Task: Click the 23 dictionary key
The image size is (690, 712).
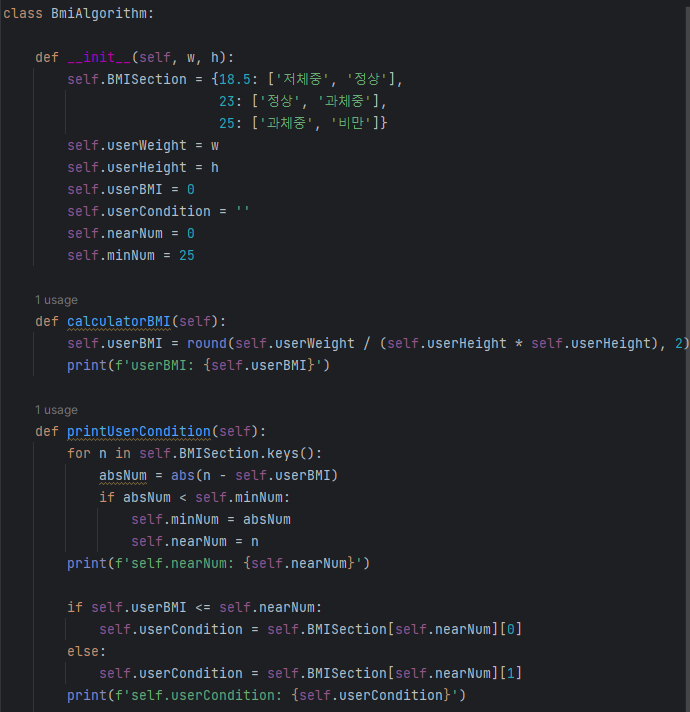Action: coord(227,101)
